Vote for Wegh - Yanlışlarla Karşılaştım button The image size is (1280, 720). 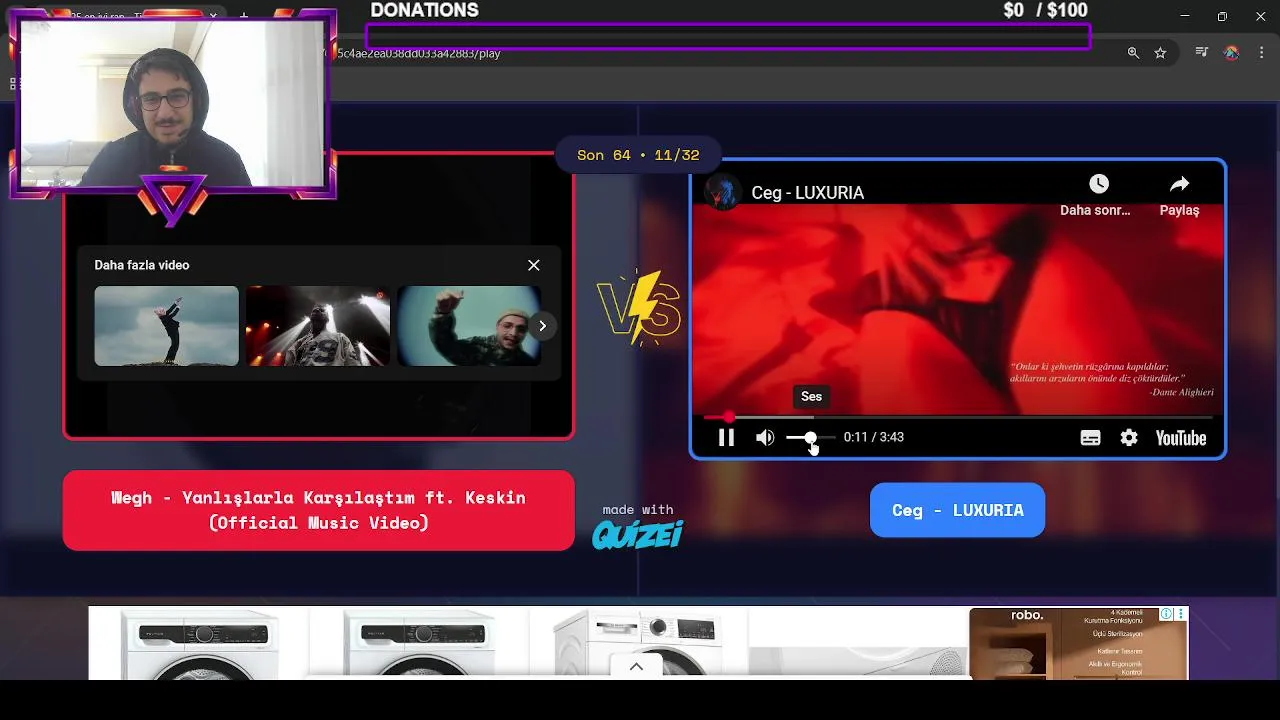click(318, 510)
